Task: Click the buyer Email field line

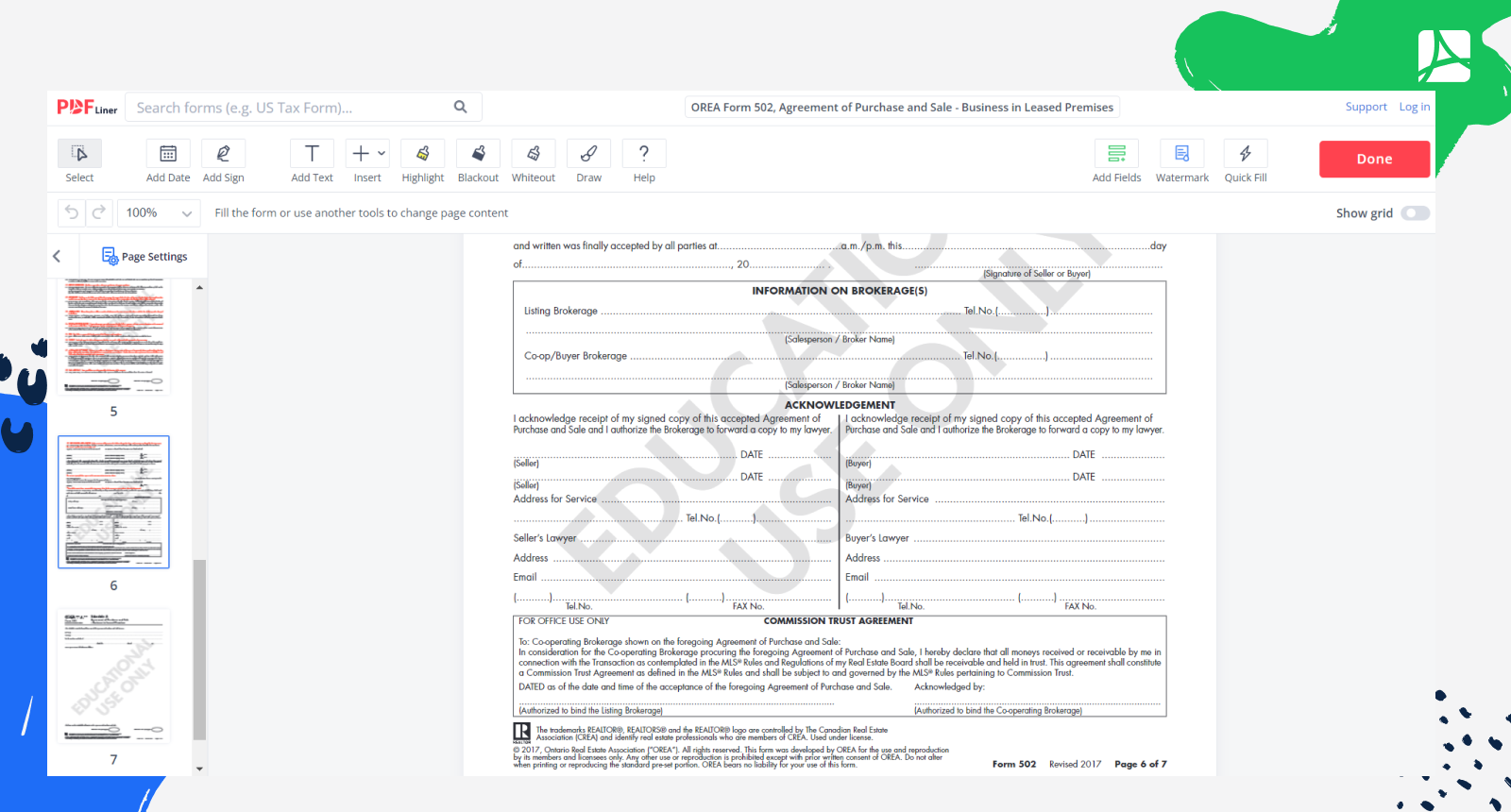Action: pos(1018,577)
